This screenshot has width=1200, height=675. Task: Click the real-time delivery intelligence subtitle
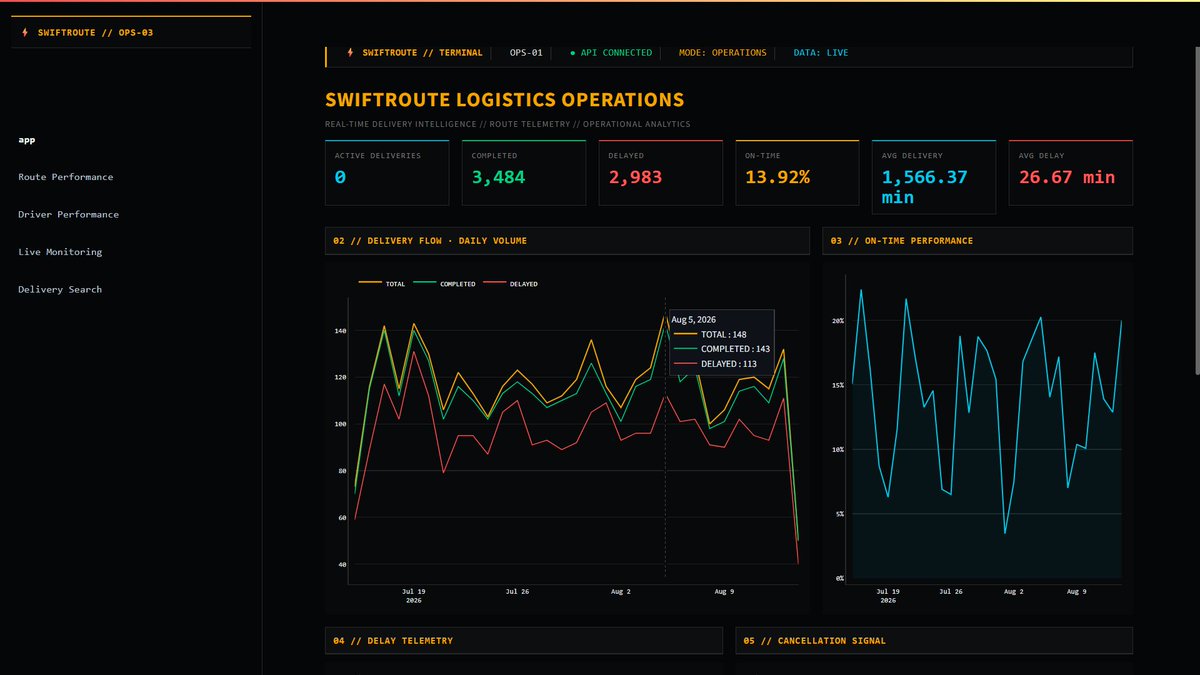(507, 125)
